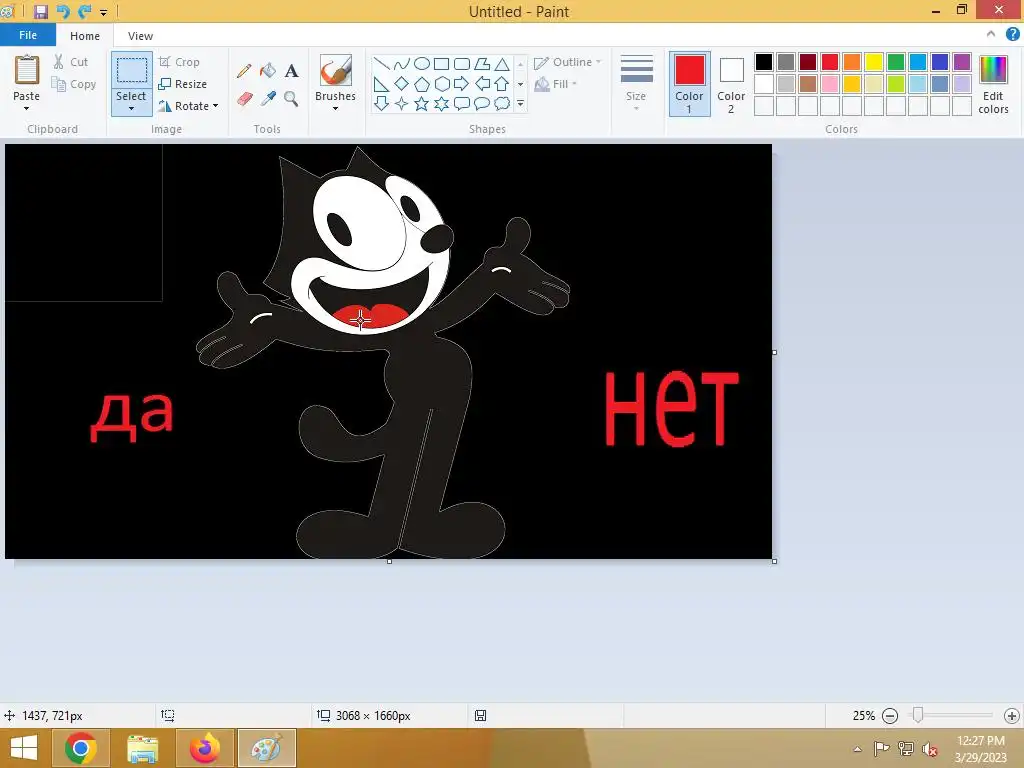Expand the Paste dropdown arrow

[27, 108]
